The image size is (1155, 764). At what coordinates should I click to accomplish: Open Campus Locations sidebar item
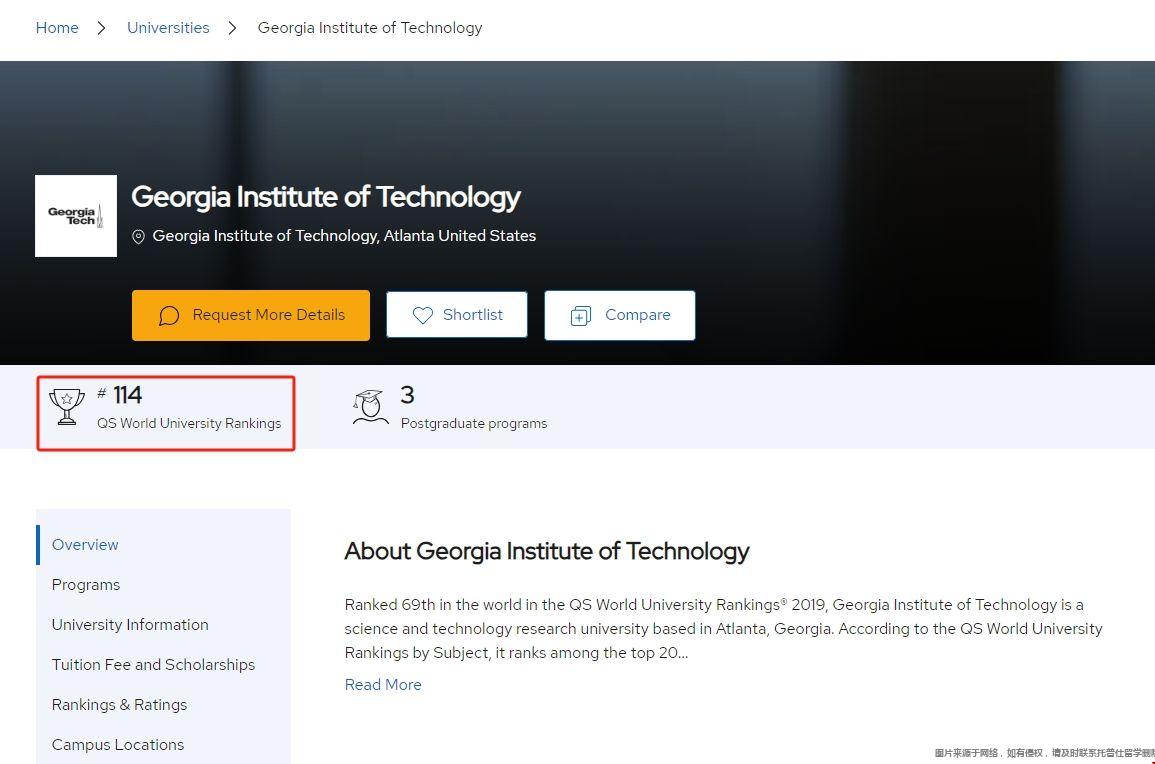click(118, 745)
